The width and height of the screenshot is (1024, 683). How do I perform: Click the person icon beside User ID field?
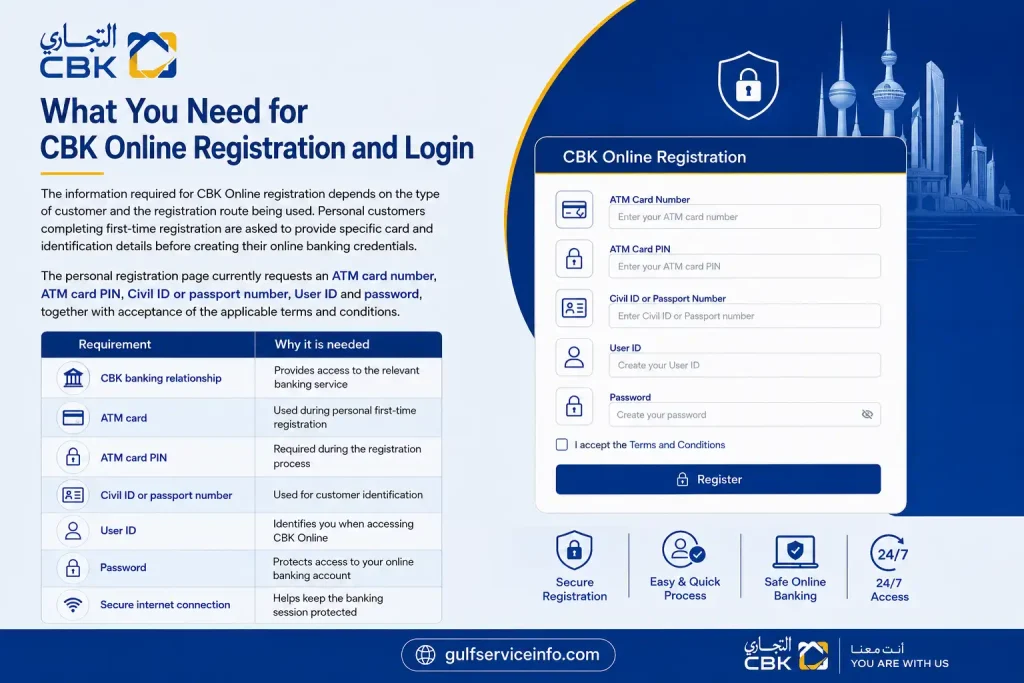(x=574, y=357)
